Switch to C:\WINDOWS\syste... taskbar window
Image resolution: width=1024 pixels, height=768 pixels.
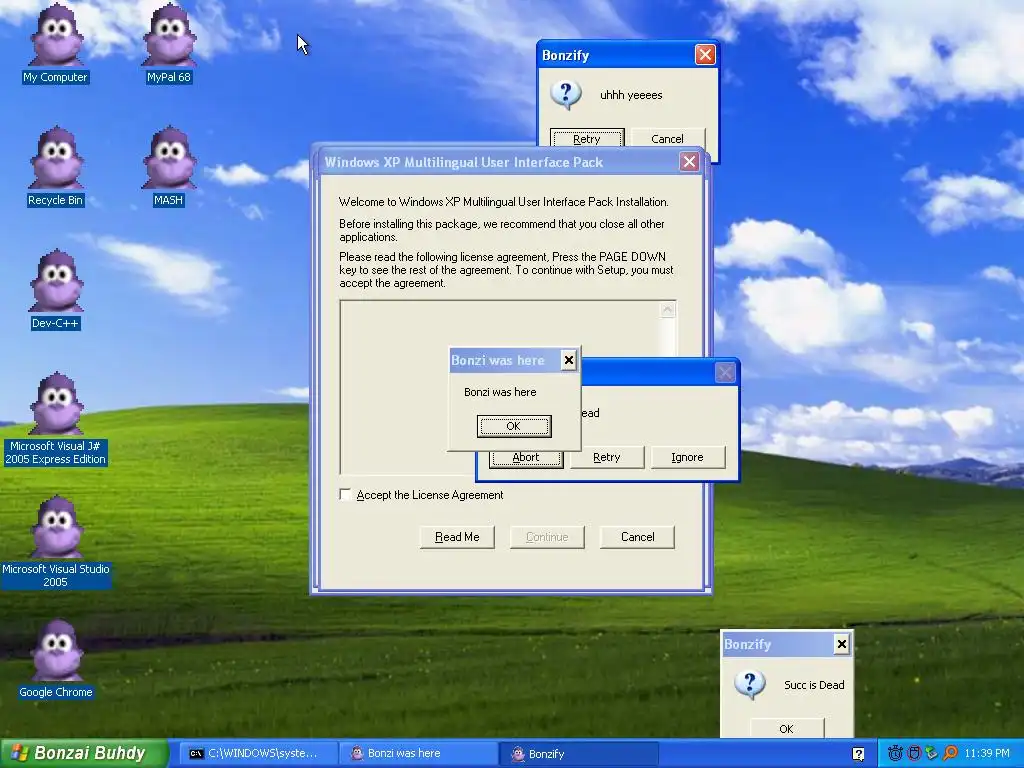click(259, 754)
